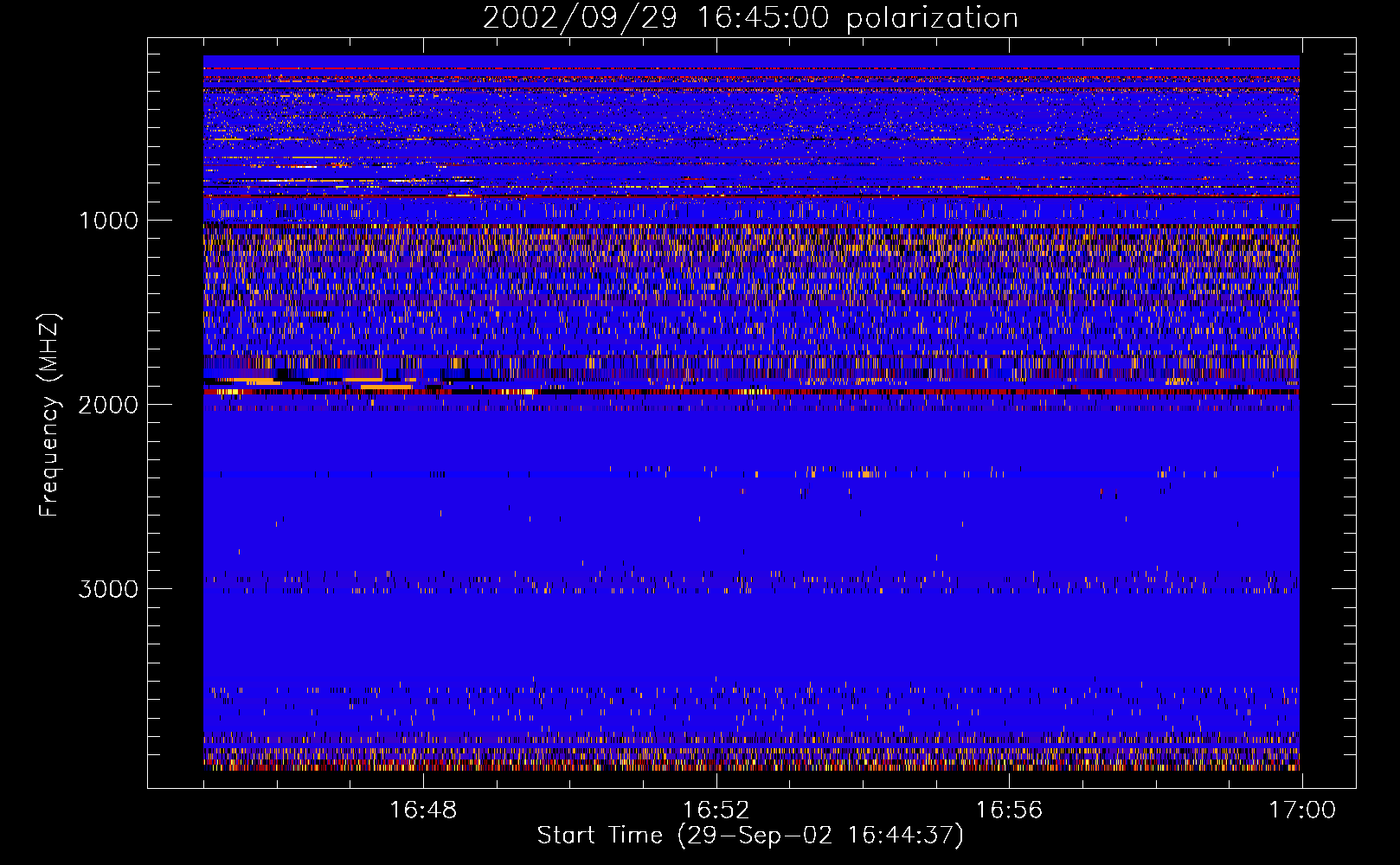Select the "Frequency (MHZ)" y-axis label

coord(49,415)
